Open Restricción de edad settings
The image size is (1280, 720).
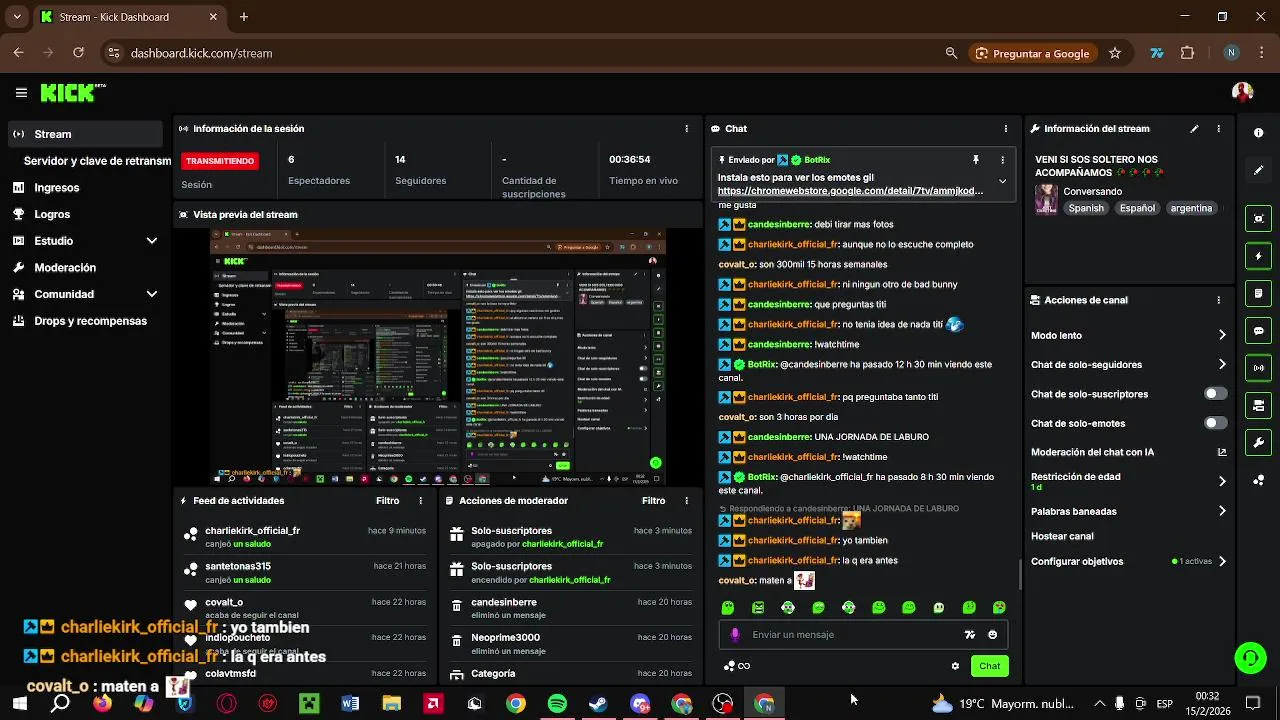coord(1128,481)
